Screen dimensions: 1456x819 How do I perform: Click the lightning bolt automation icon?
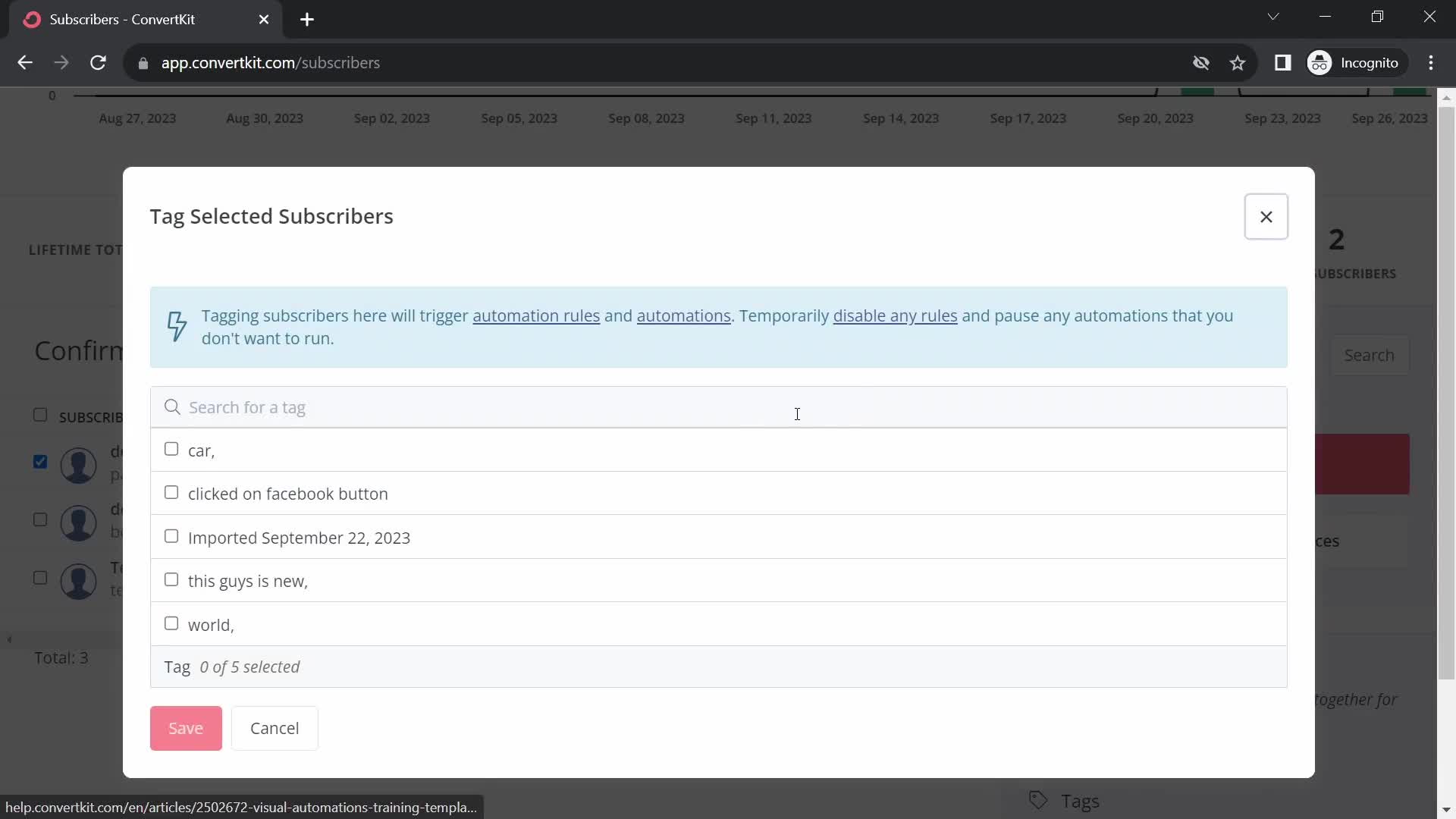tap(177, 327)
